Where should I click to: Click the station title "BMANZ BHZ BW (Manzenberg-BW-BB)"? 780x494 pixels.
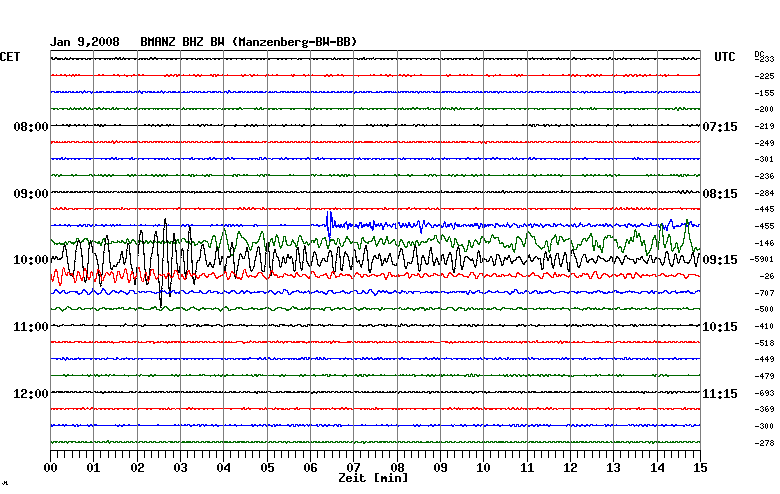tap(249, 42)
